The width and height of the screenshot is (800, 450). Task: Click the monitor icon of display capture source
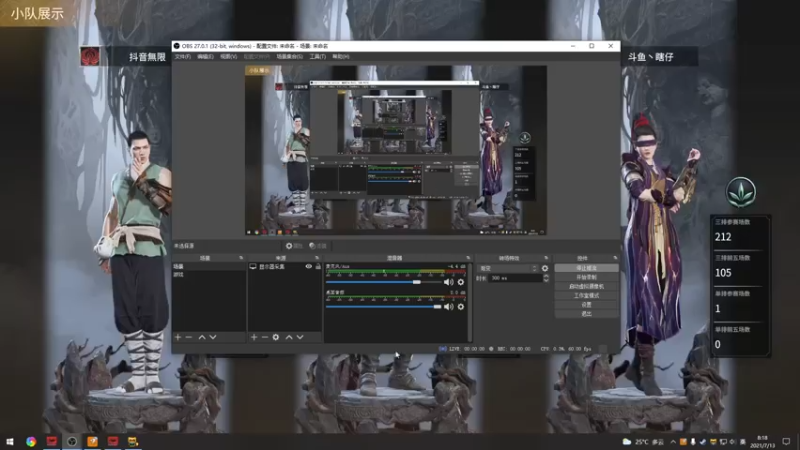click(x=253, y=267)
